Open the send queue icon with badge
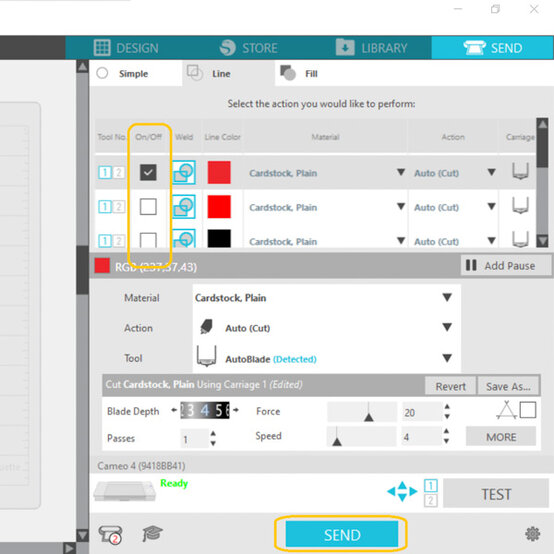 click(110, 534)
